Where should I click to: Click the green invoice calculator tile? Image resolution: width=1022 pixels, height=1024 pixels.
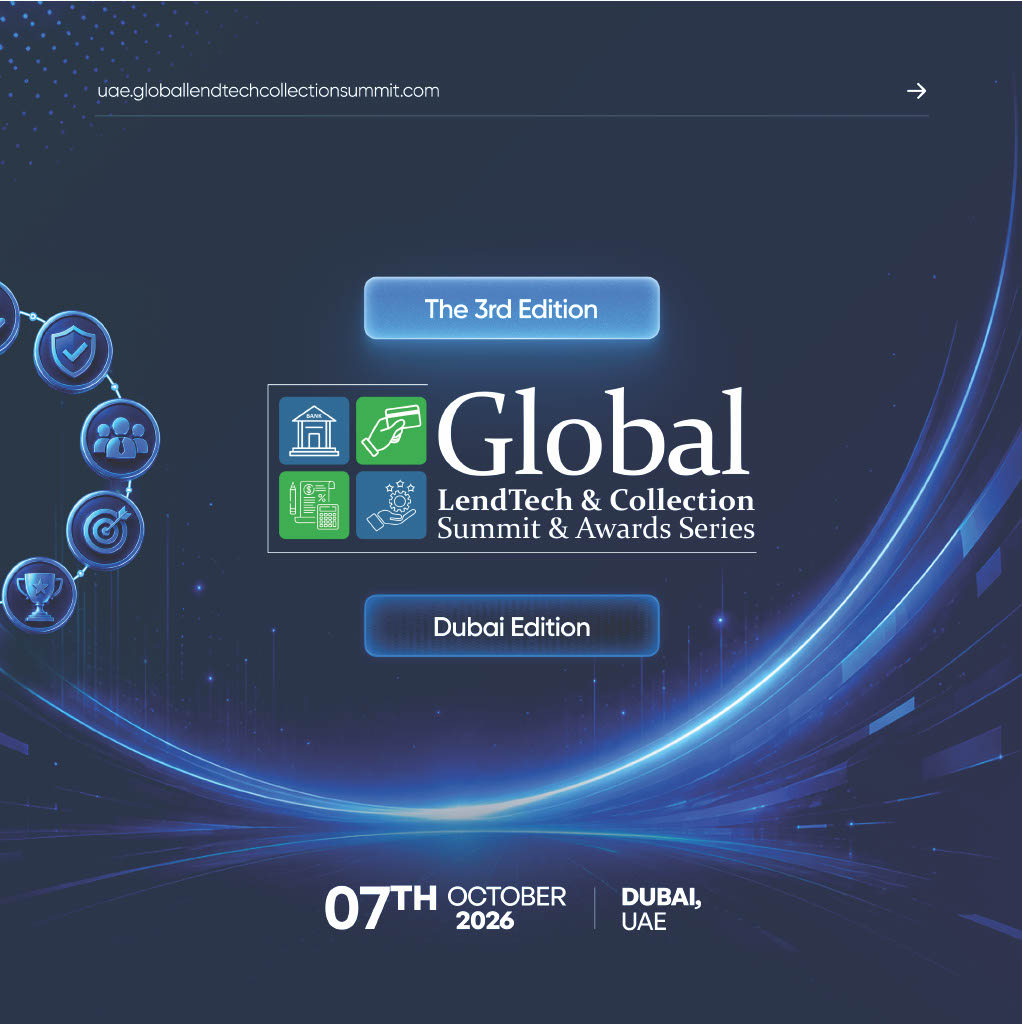[x=314, y=505]
